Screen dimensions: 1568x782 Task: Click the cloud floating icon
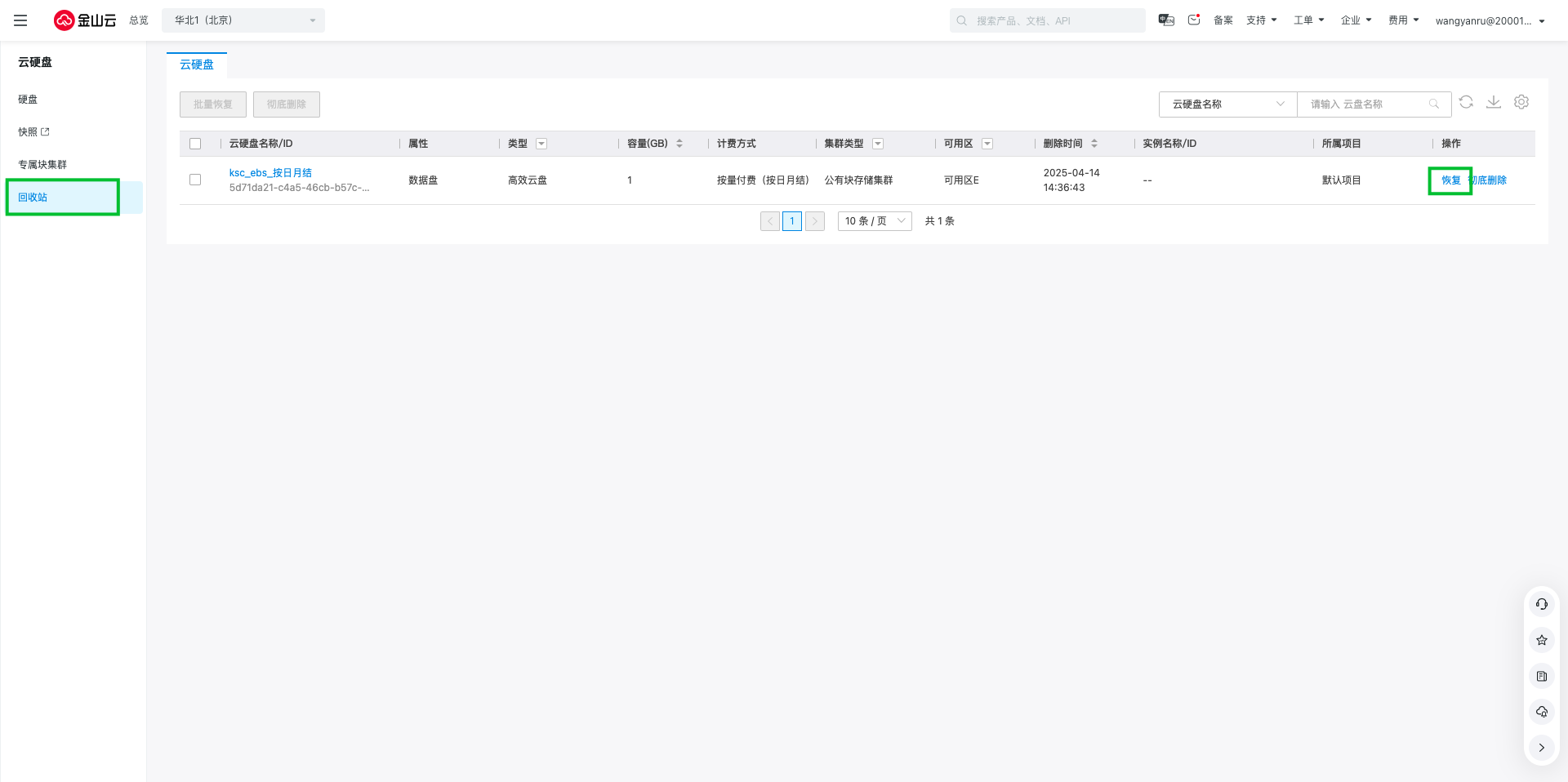[x=1542, y=712]
